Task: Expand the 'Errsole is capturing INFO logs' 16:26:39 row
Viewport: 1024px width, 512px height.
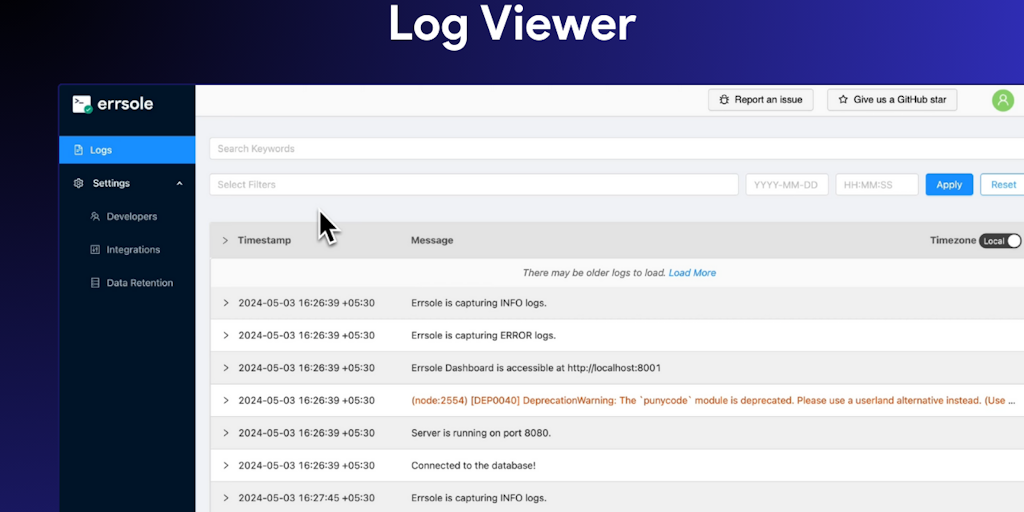Action: point(226,303)
